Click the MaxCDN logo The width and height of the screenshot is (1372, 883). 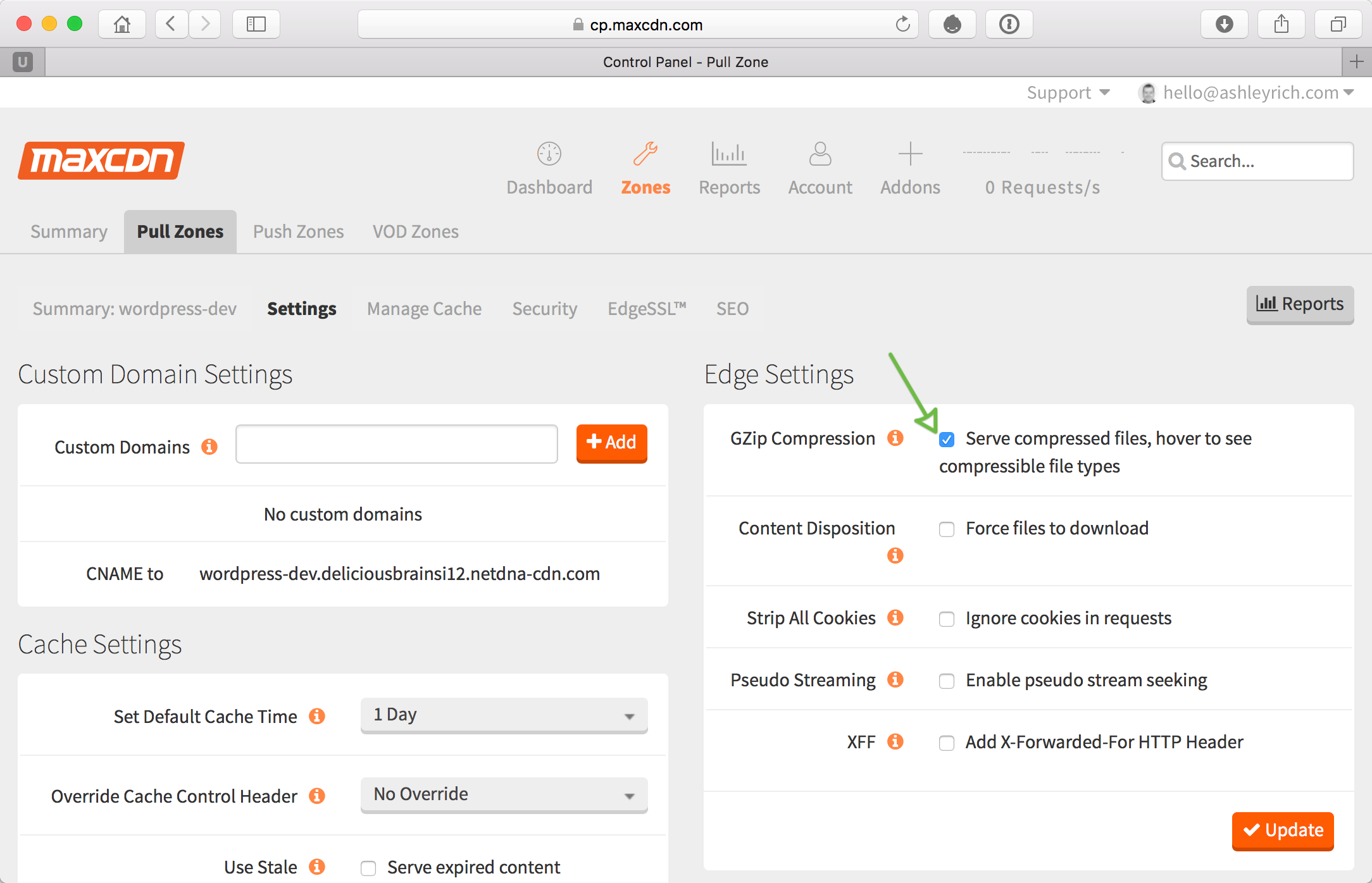(101, 161)
